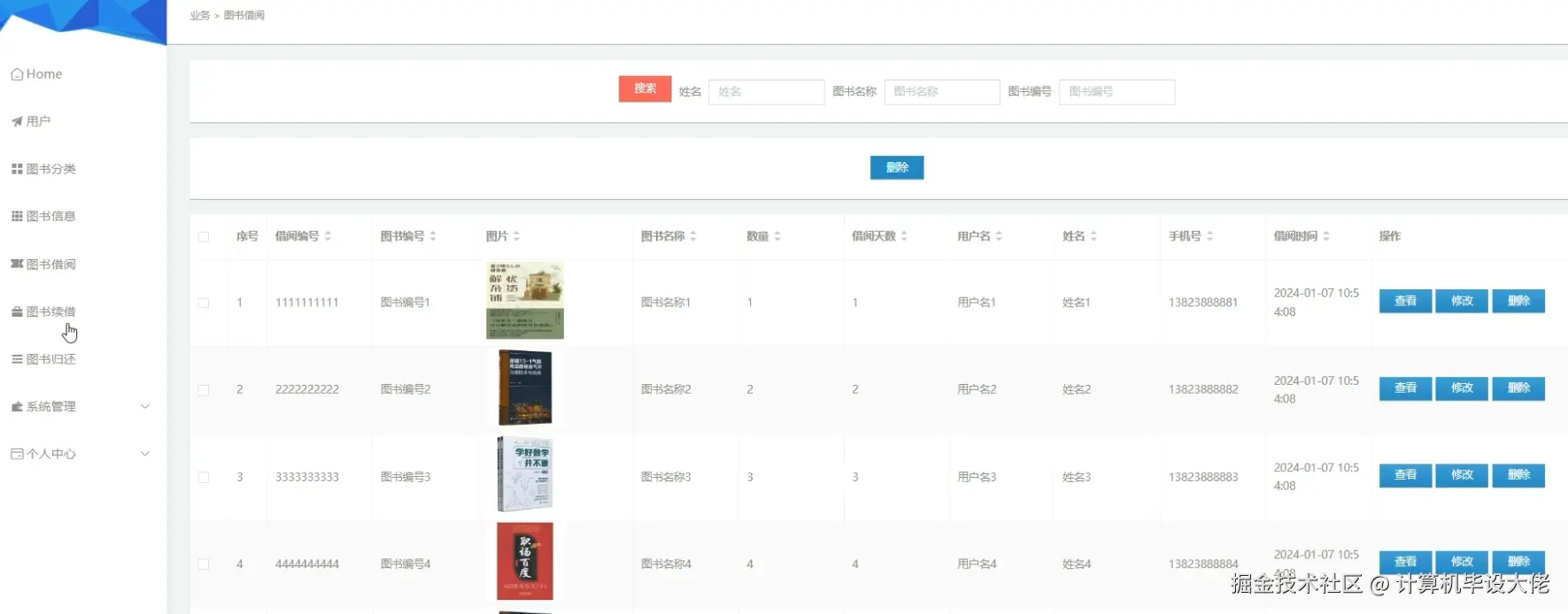Sort by 图片 column arrows
The width and height of the screenshot is (1568, 614).
tap(516, 236)
